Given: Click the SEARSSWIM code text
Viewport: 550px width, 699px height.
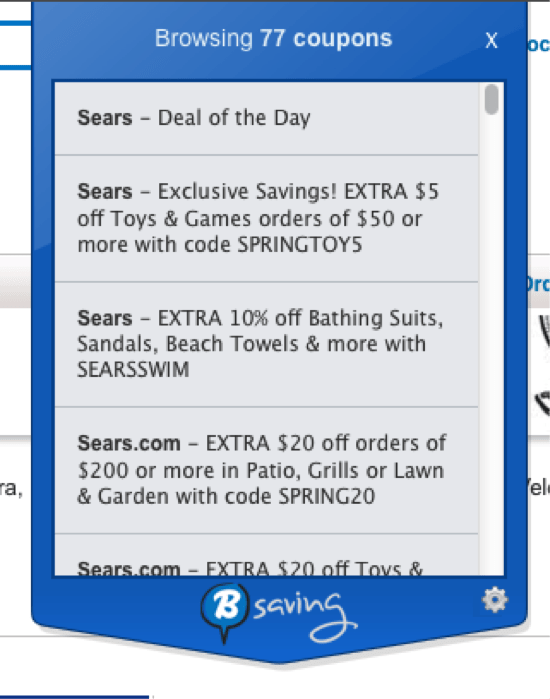Looking at the screenshot, I should tap(133, 370).
